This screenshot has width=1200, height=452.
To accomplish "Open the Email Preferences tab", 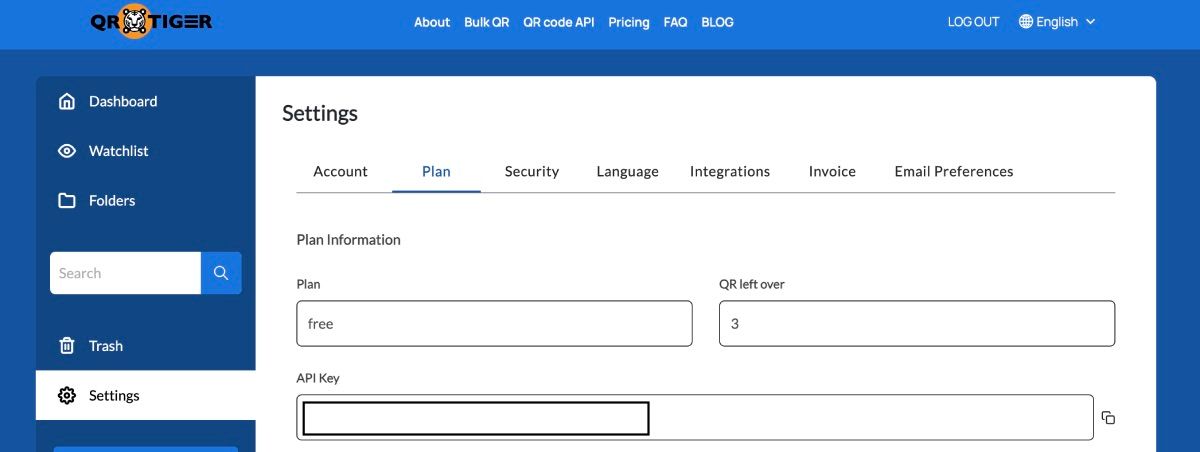I will (x=953, y=172).
